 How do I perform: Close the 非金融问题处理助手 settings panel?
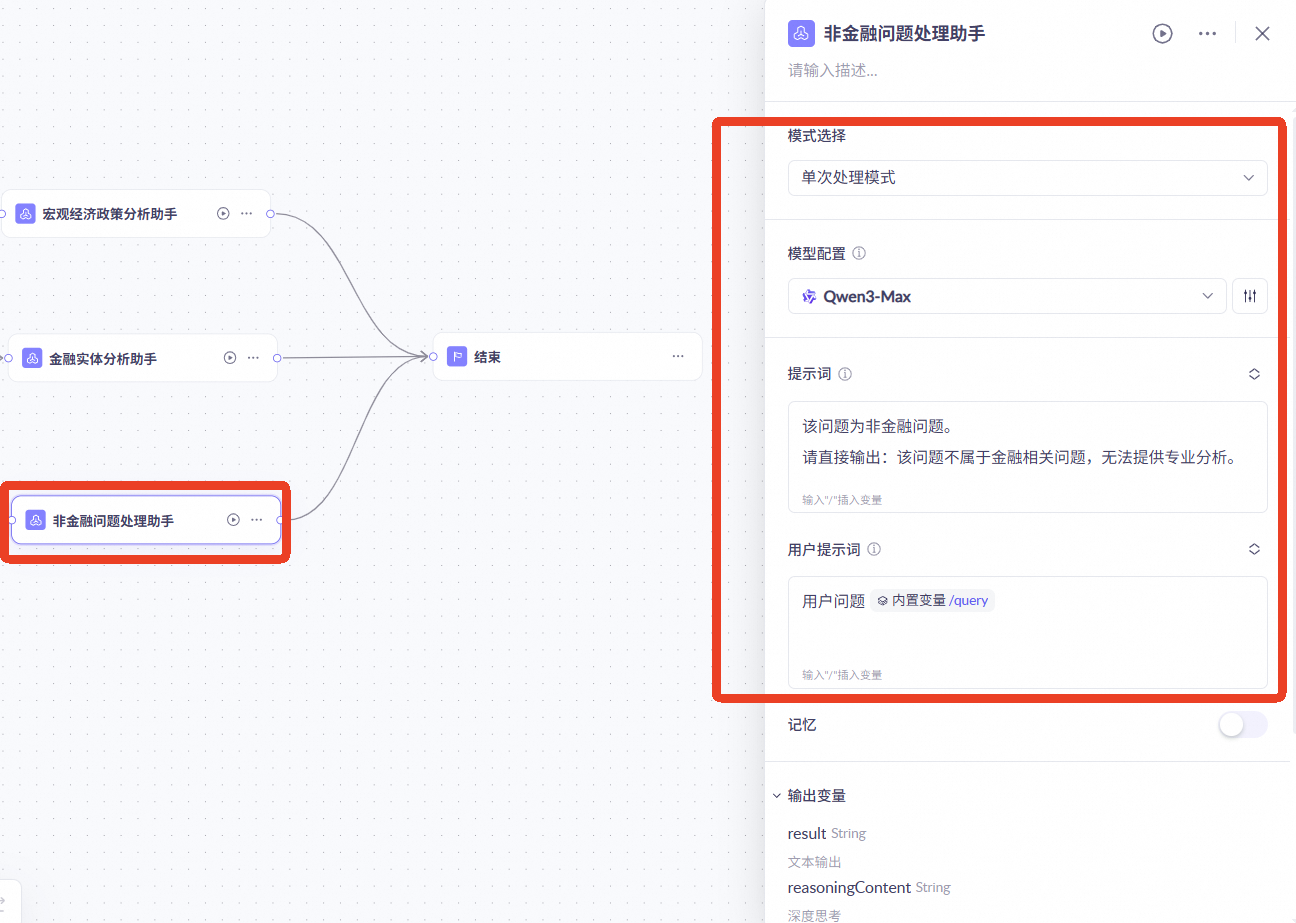pos(1262,33)
